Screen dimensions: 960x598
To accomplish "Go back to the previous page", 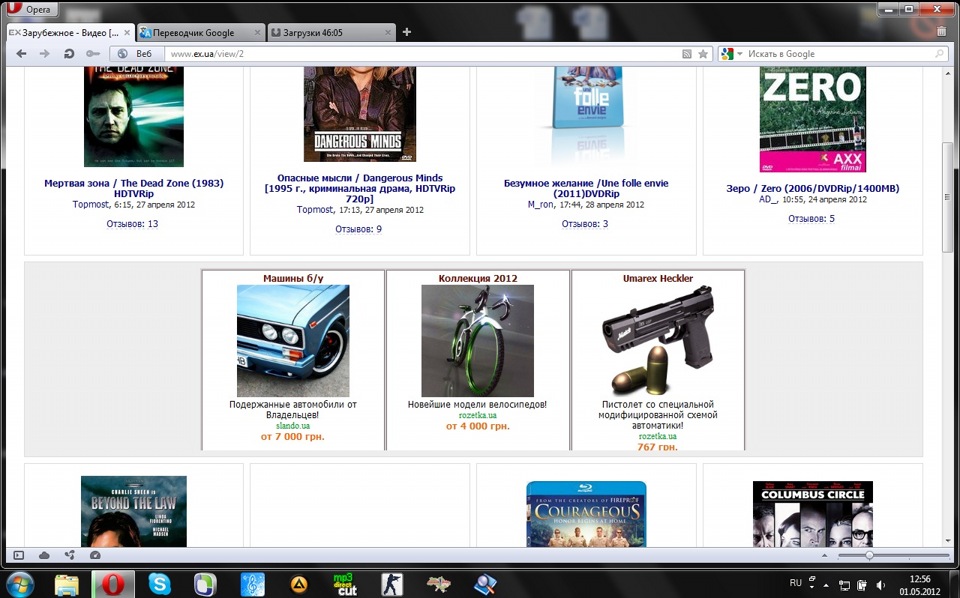I will (21, 54).
